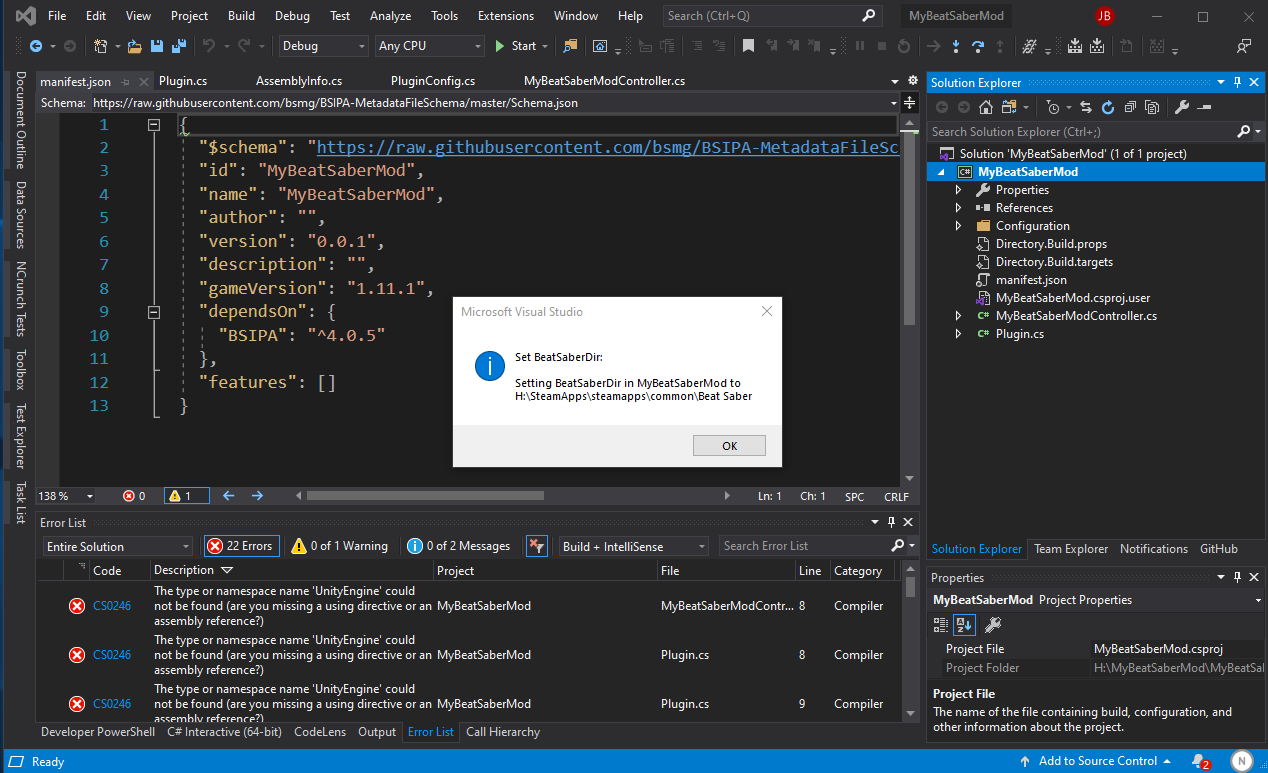1268x773 pixels.
Task: Refresh Solution Explorer with the blue arrow
Action: 1108,107
